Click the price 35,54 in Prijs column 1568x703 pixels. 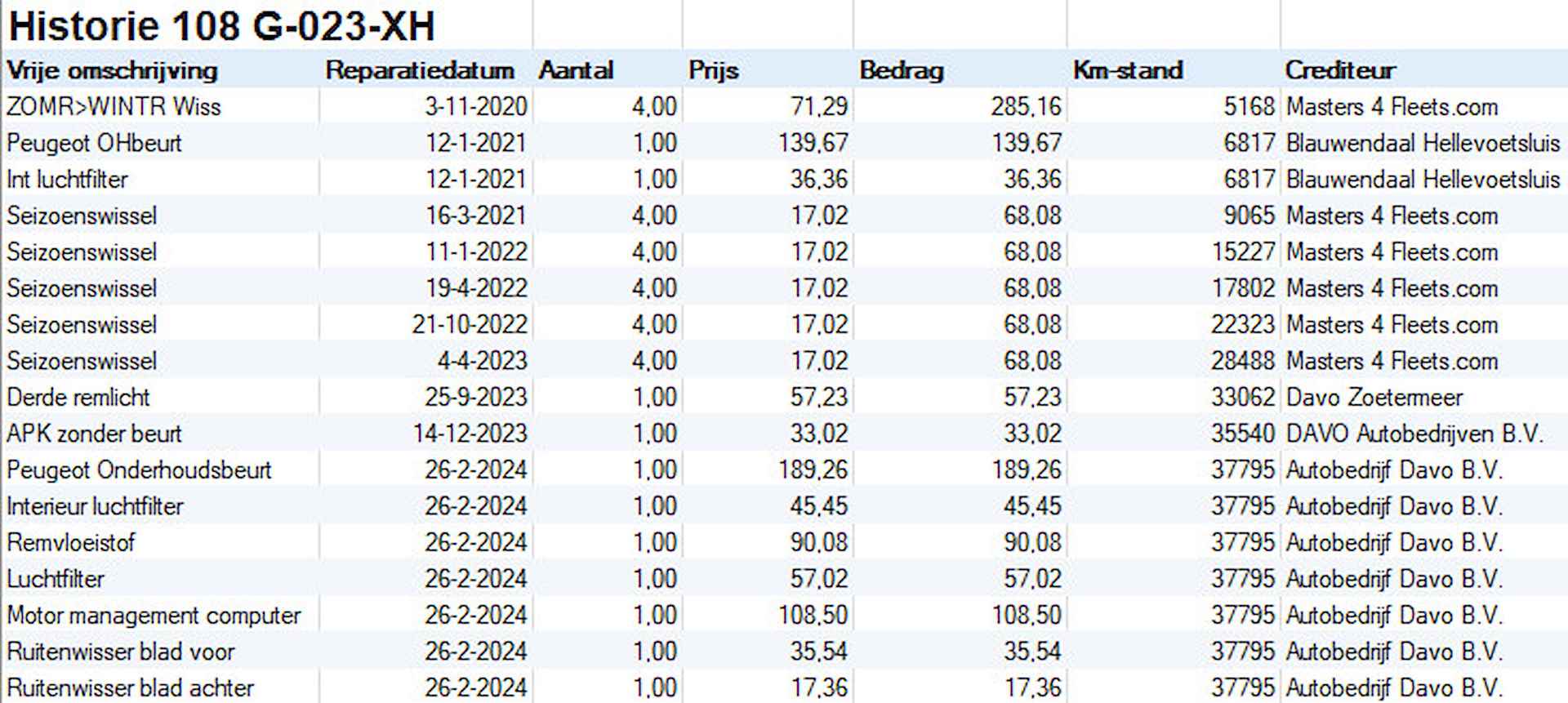pos(819,652)
